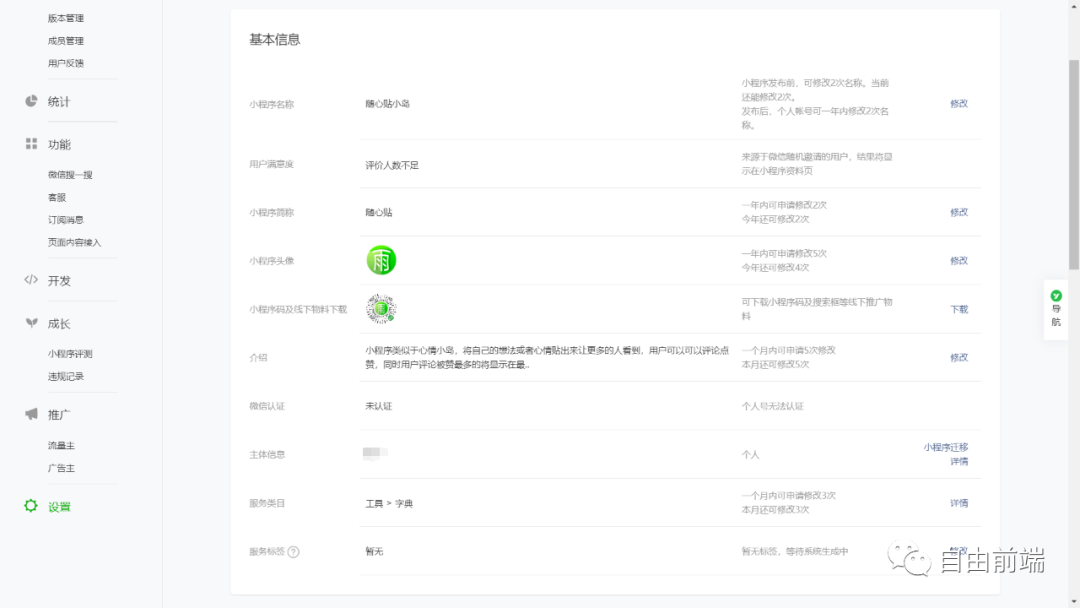
Task: View 详情 for 服务类目
Action: (958, 503)
